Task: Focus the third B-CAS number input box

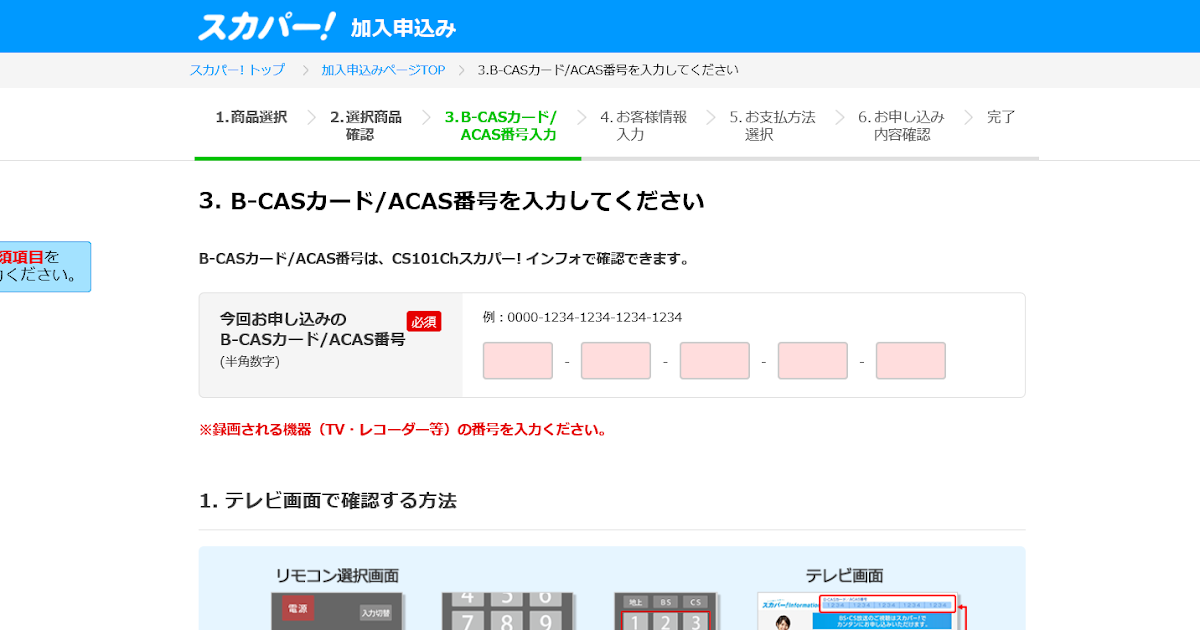Action: (714, 361)
